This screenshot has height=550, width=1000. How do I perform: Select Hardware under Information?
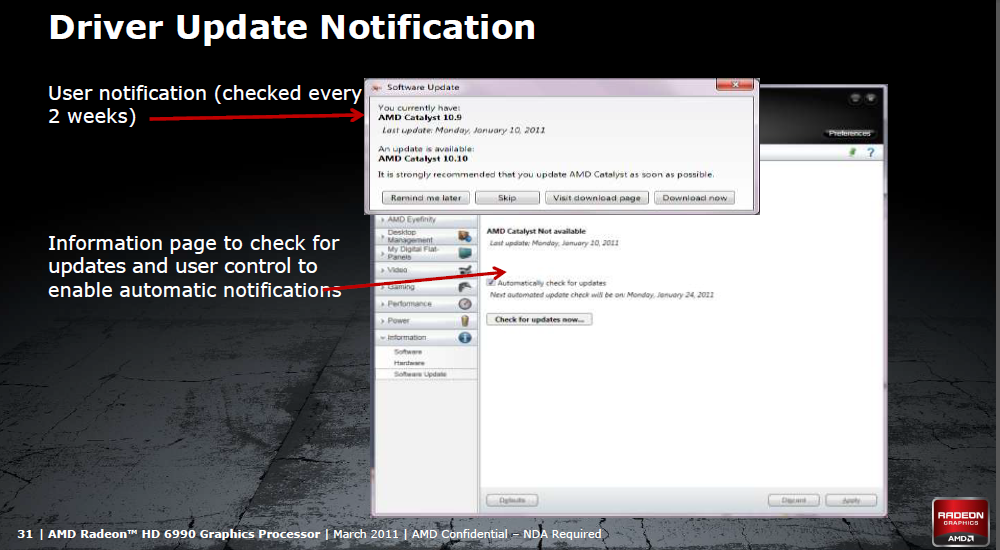[408, 363]
